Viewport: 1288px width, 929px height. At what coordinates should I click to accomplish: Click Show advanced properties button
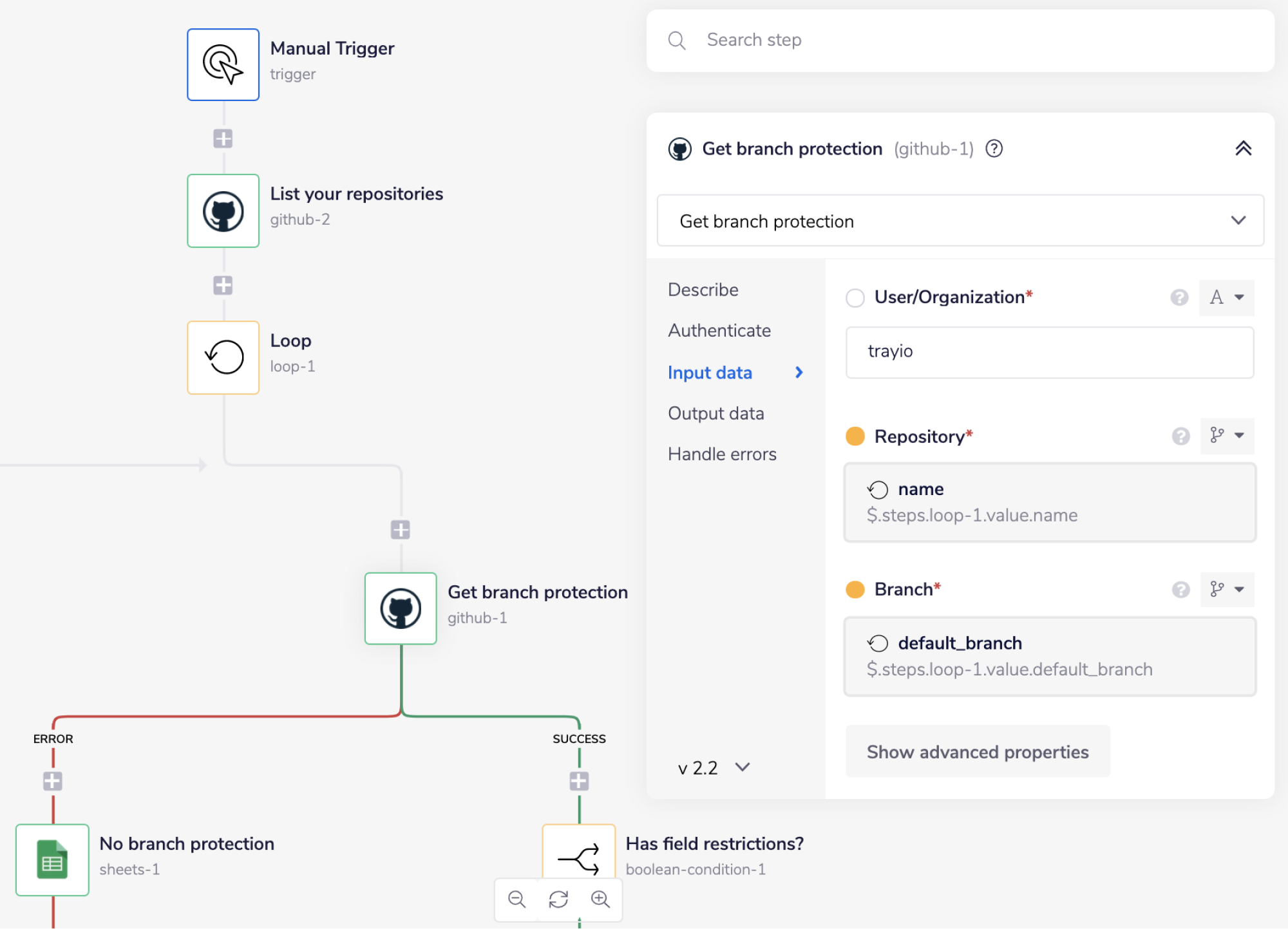977,751
